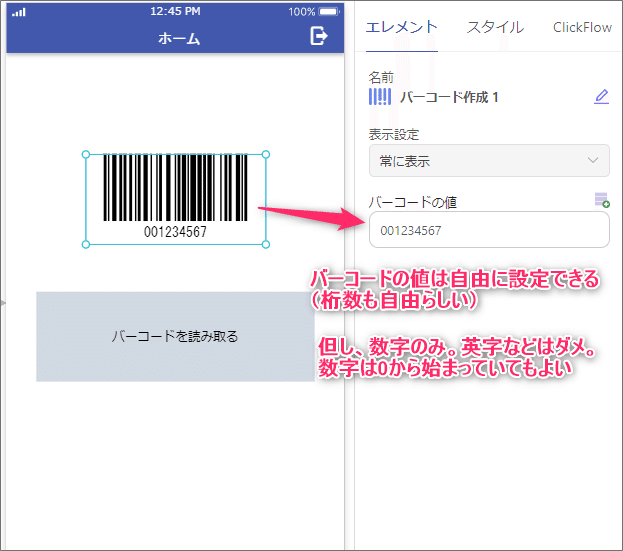This screenshot has height=551, width=623.
Task: Click the バーコードの値 label
Action: coord(412,202)
